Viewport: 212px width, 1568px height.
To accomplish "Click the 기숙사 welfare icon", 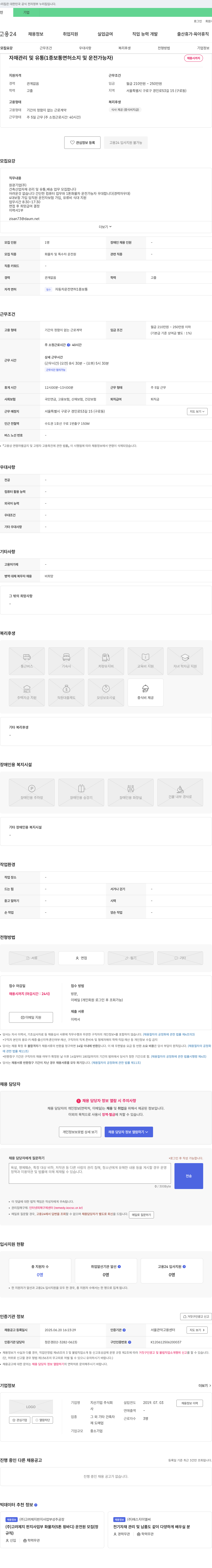I will tap(66, 661).
